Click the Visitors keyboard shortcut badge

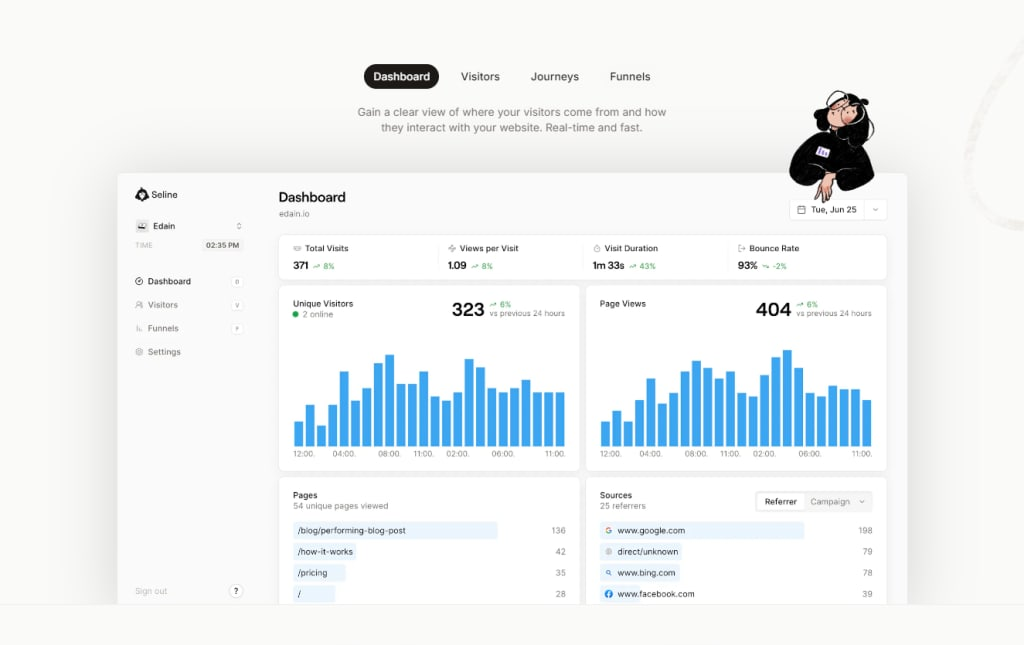tap(237, 305)
